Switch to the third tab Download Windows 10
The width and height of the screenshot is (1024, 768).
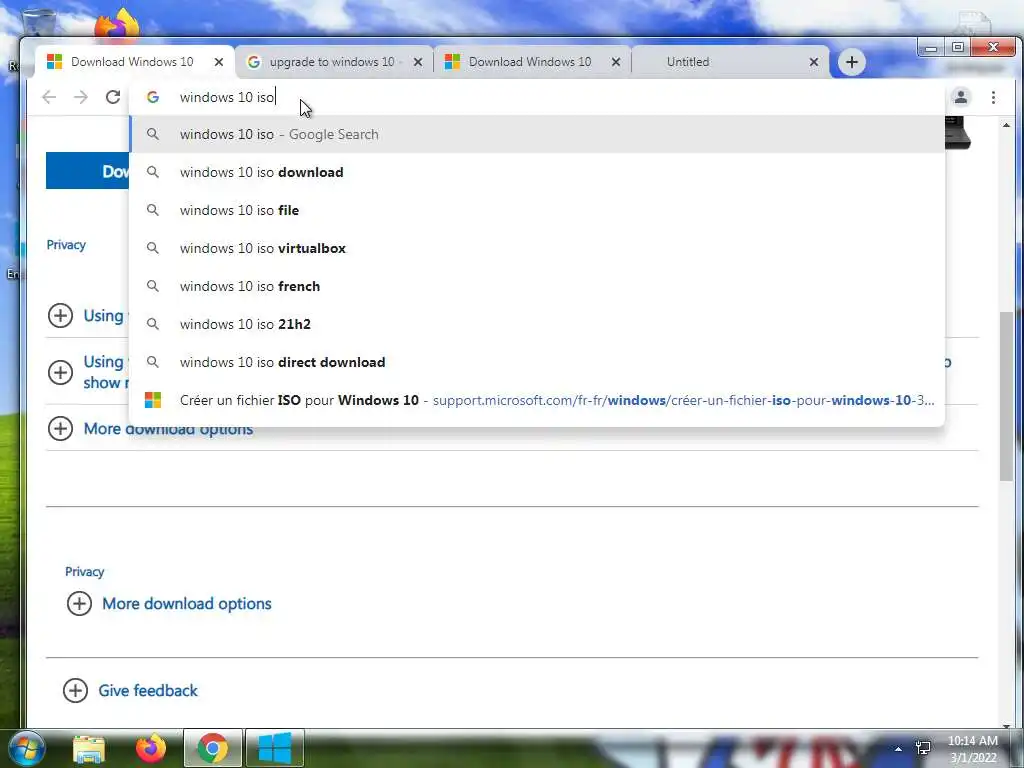click(x=530, y=62)
